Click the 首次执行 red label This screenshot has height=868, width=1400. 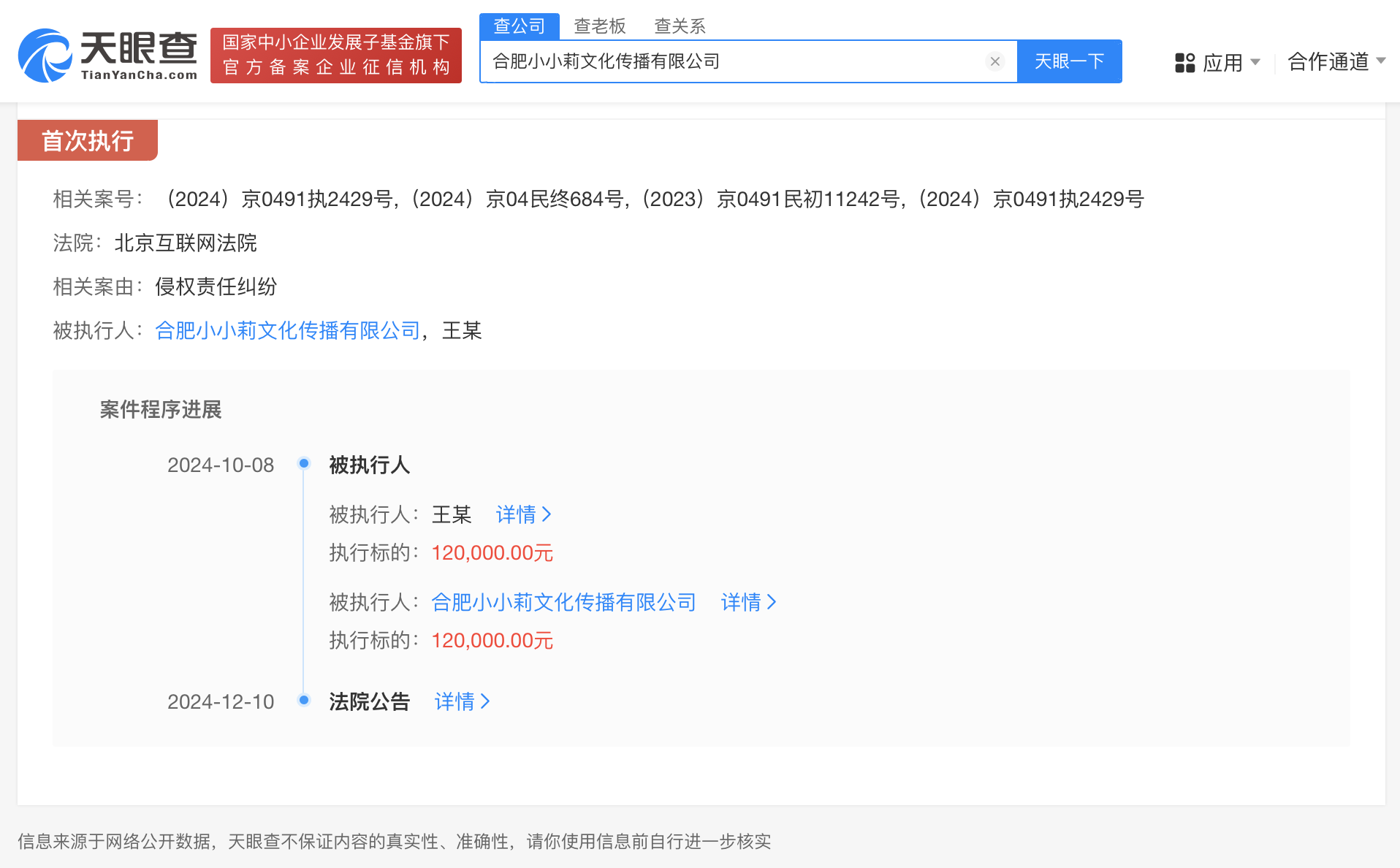point(88,140)
